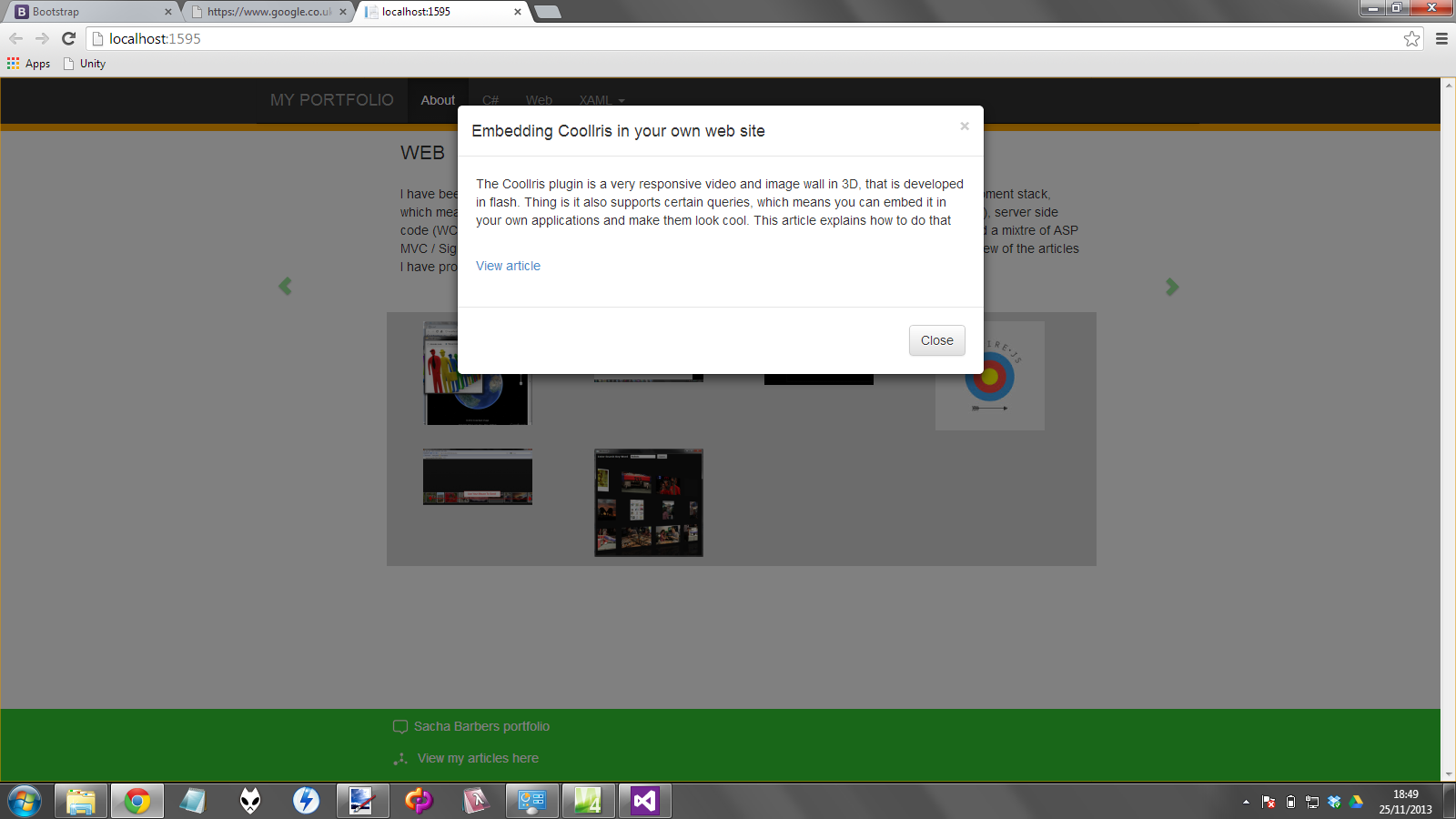The height and width of the screenshot is (819, 1456).
Task: Click the blue lightning bolt taskbar icon
Action: click(x=307, y=801)
